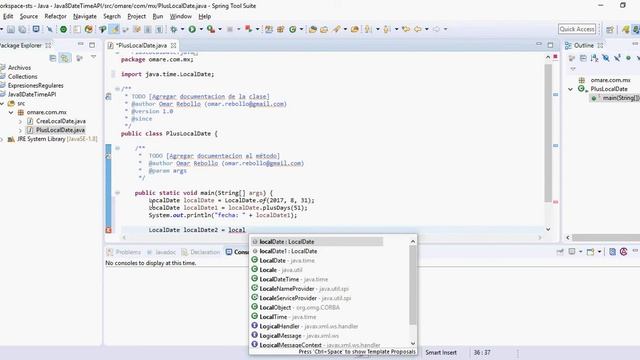Image resolution: width=640 pixels, height=360 pixels.
Task: Open the Navigate menu
Action: pos(85,16)
